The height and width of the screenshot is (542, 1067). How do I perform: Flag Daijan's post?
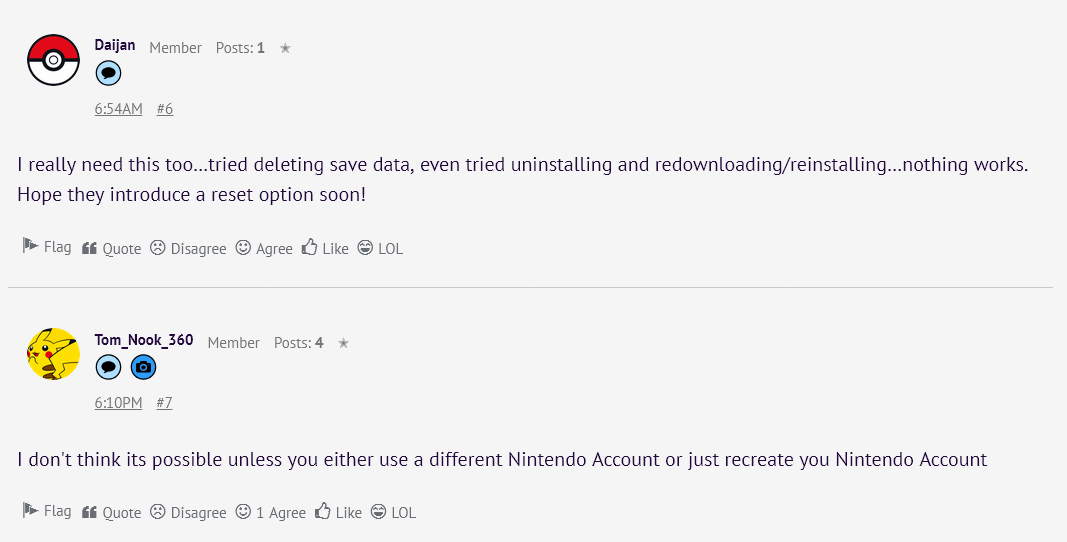(47, 247)
